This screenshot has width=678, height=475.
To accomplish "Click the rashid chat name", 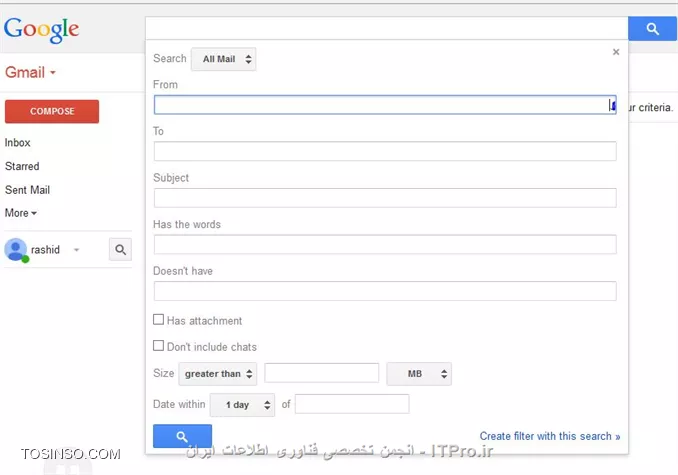I will [45, 250].
